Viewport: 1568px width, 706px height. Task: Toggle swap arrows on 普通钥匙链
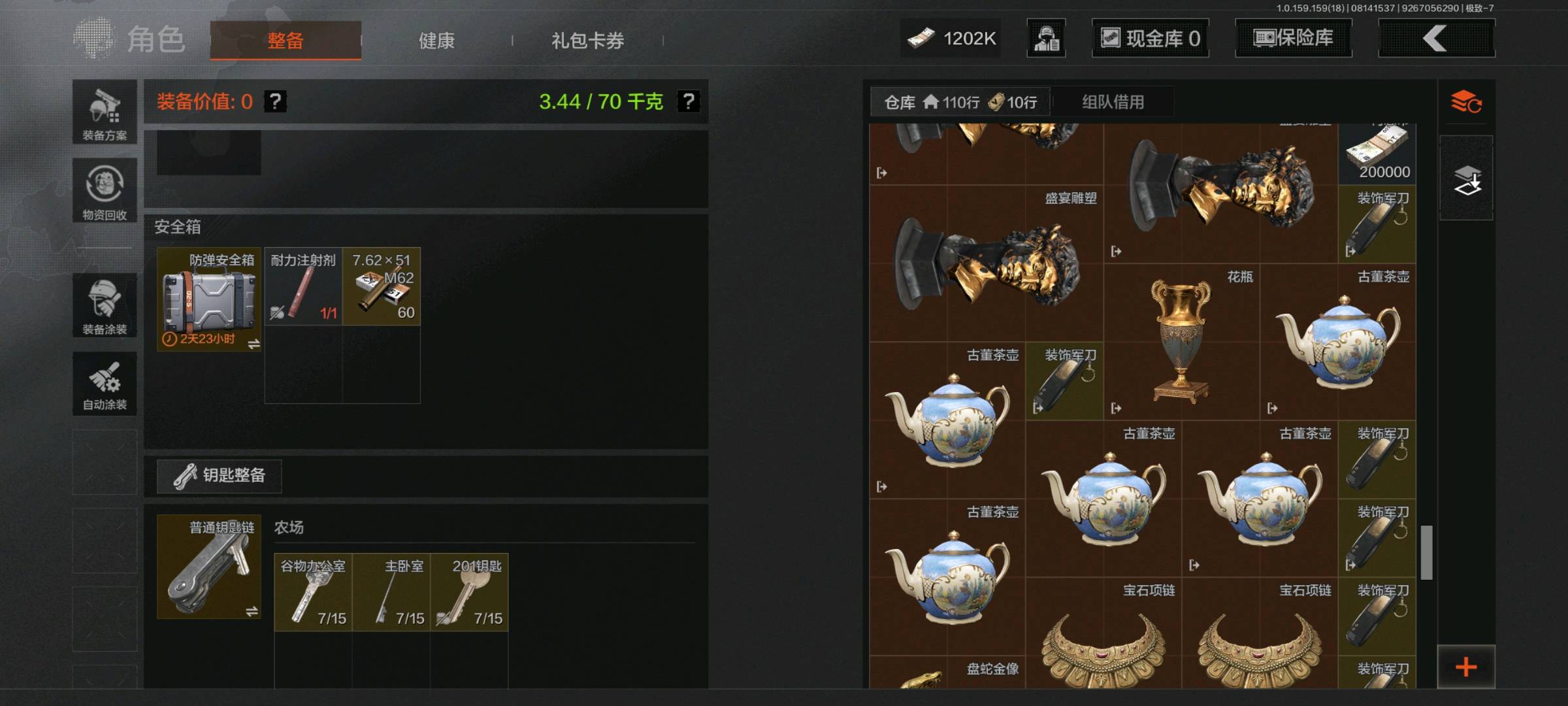[x=252, y=611]
